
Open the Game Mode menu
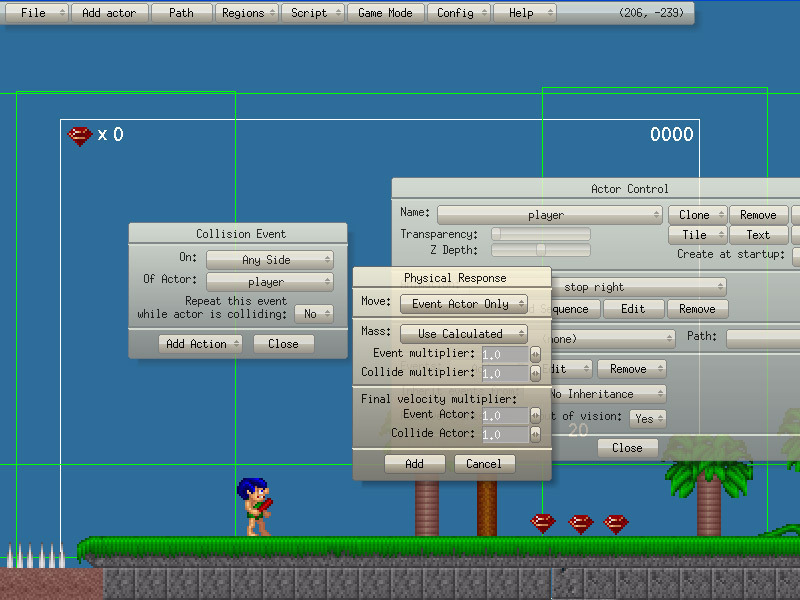tap(385, 13)
